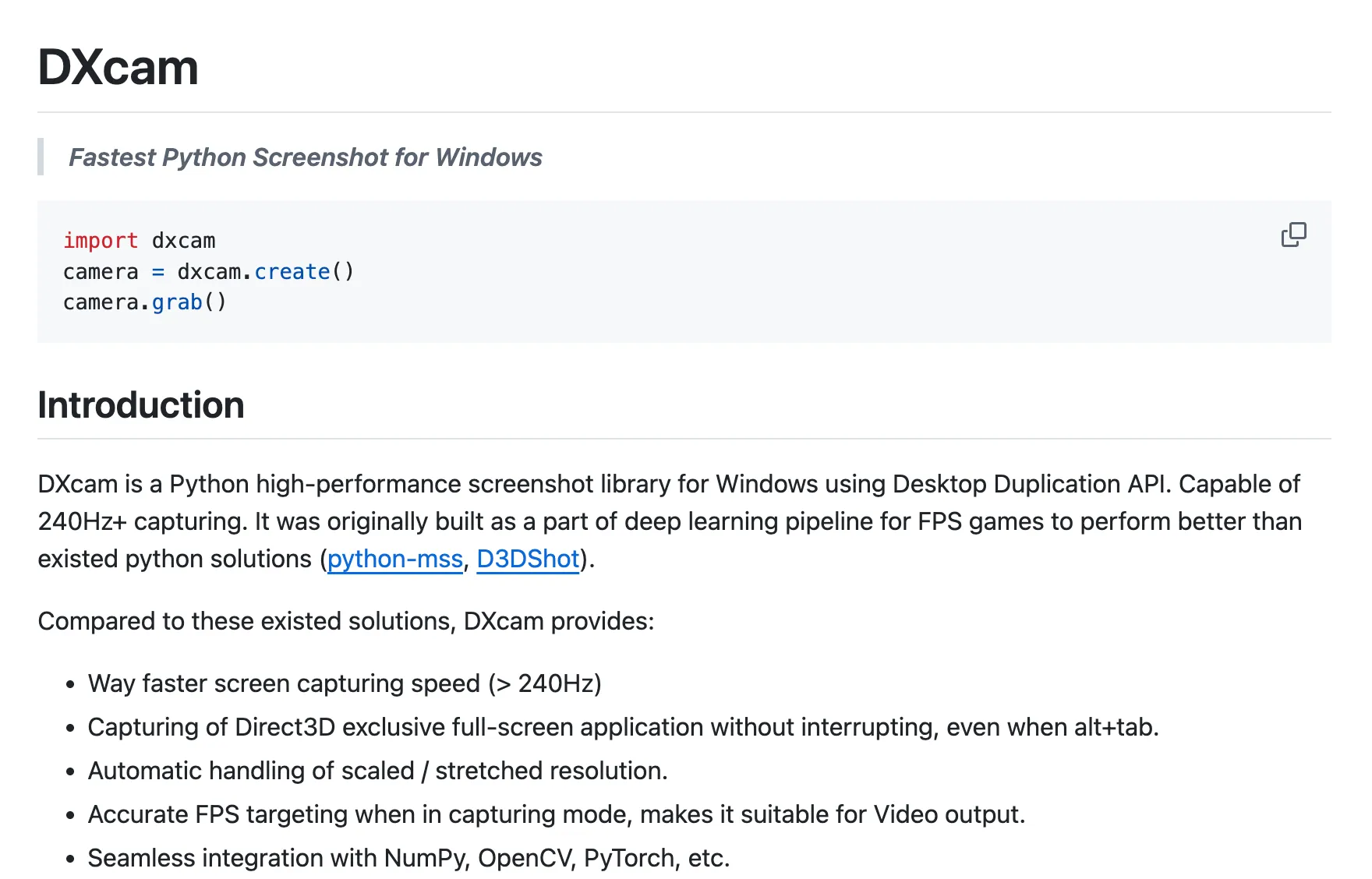This screenshot has width=1372, height=879.
Task: Click the DXcam page title
Action: (117, 67)
